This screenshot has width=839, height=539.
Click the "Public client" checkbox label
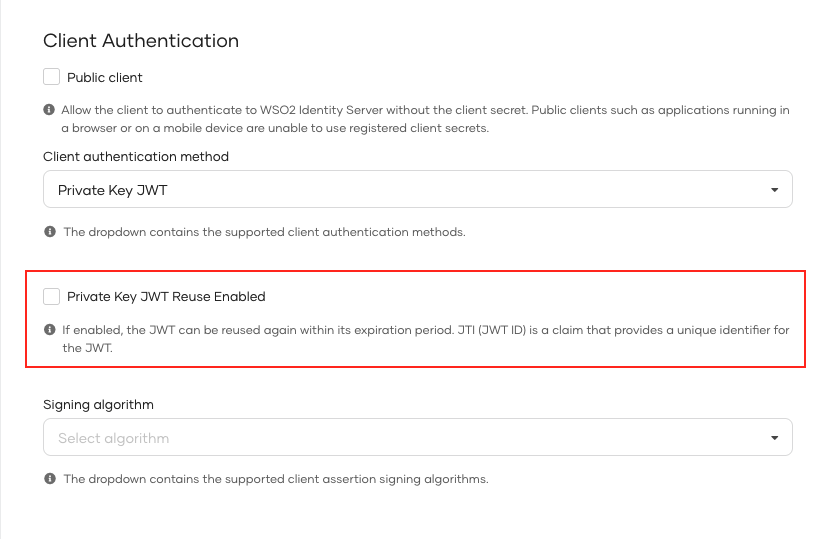pos(105,77)
